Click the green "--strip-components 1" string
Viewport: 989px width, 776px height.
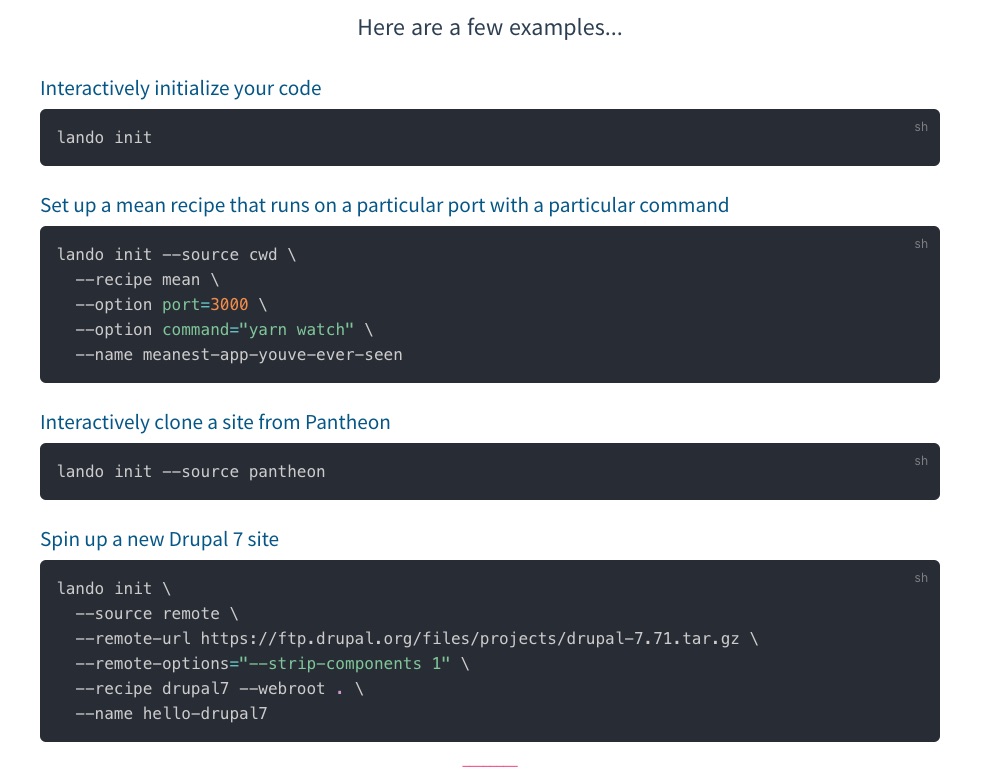(354, 663)
